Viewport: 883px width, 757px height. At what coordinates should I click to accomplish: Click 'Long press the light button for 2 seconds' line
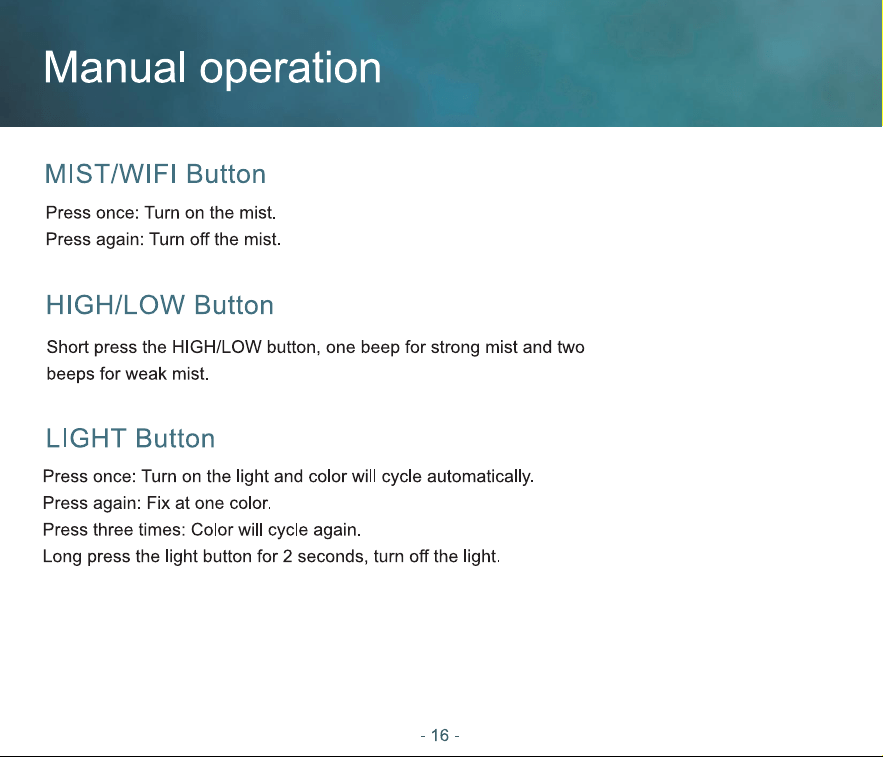pos(271,556)
